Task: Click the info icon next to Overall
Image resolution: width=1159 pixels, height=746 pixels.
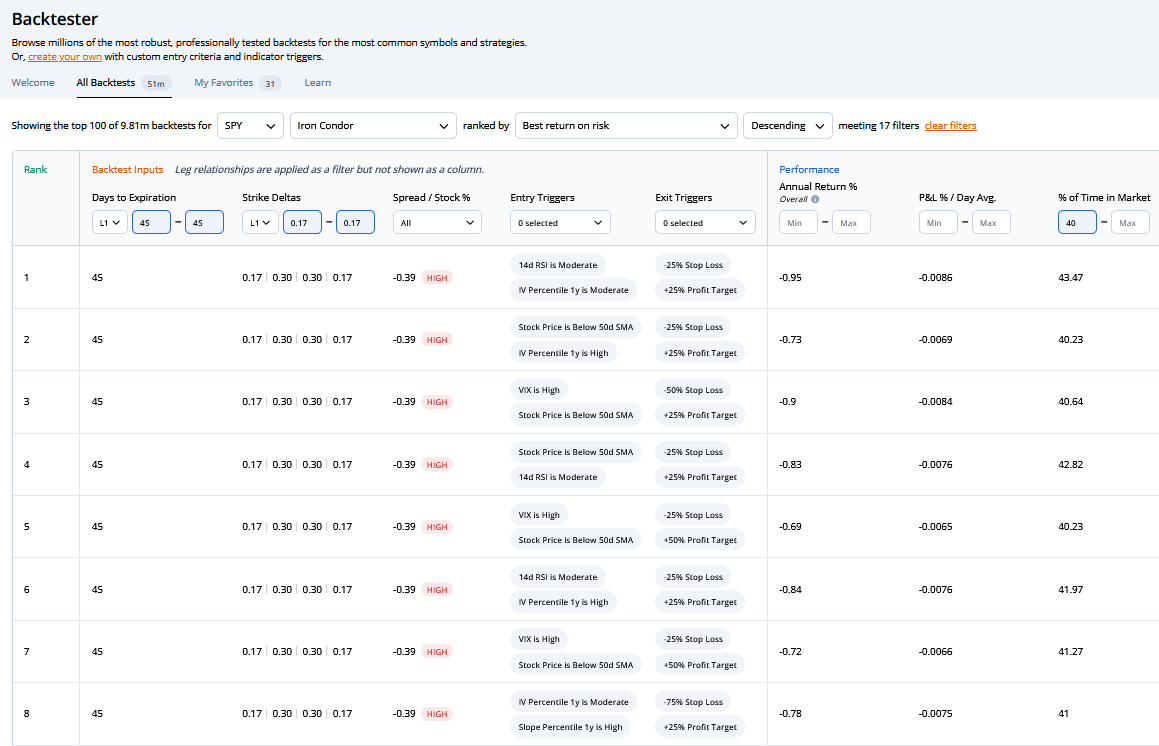Action: point(815,199)
